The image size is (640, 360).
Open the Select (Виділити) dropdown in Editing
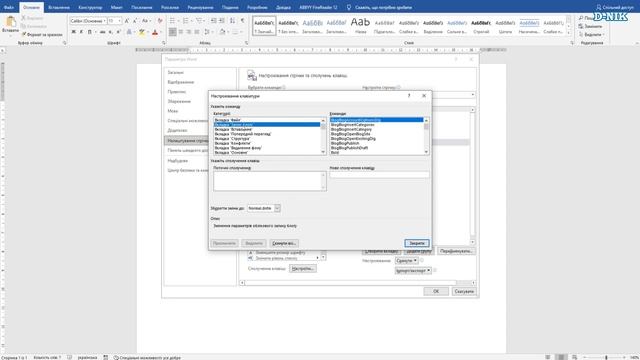click(591, 35)
